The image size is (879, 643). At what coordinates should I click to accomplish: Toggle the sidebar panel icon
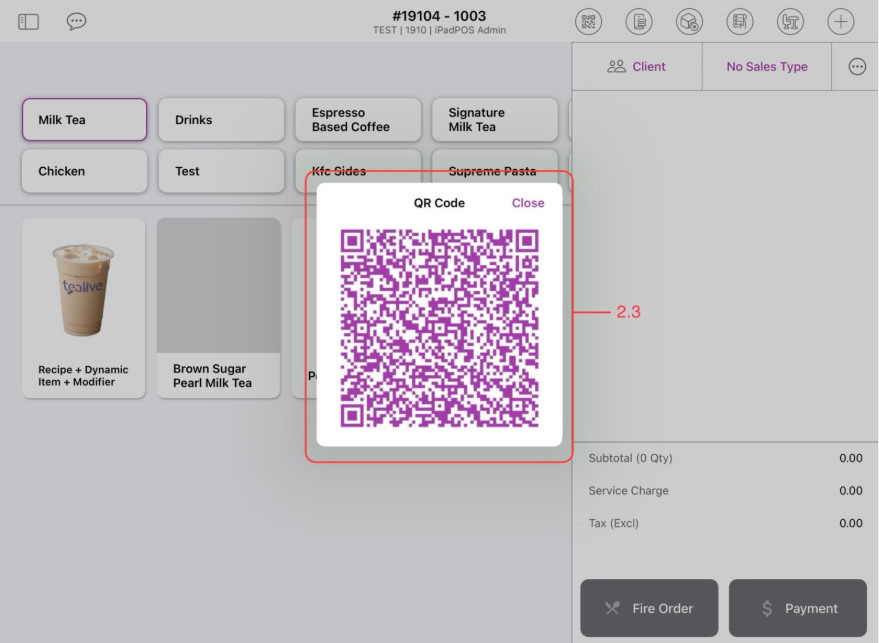[x=28, y=20]
